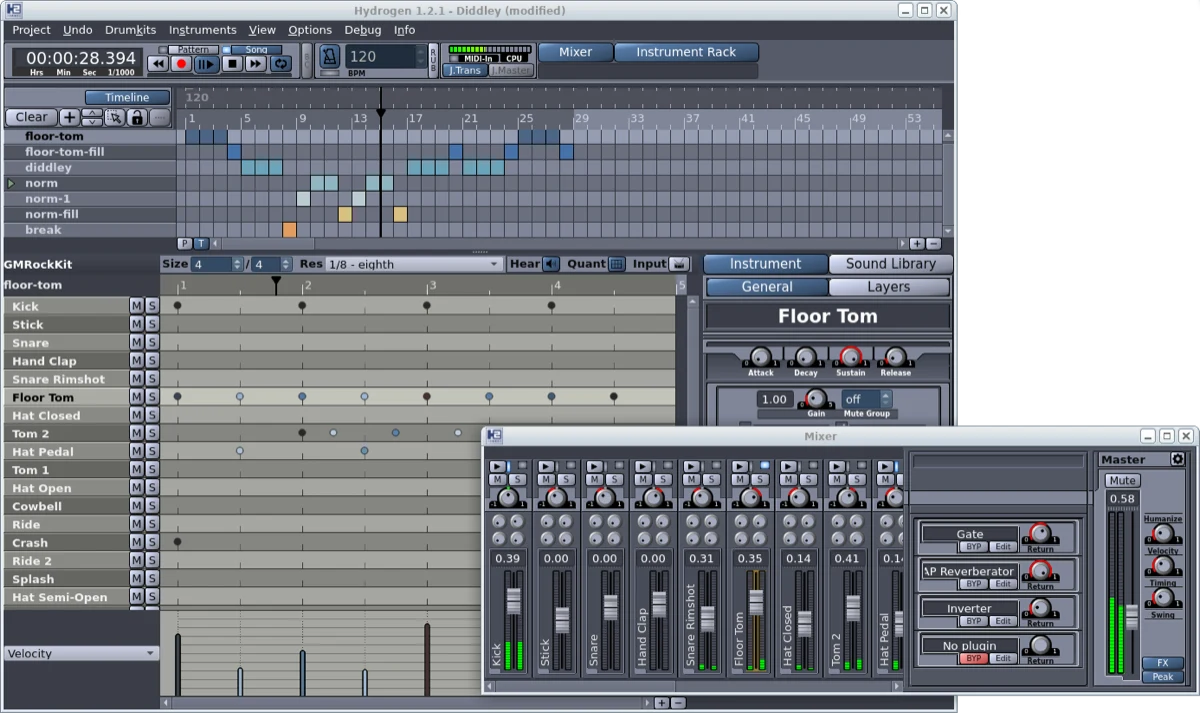The width and height of the screenshot is (1200, 713).
Task: Toggle loop song mode
Action: coord(281,64)
